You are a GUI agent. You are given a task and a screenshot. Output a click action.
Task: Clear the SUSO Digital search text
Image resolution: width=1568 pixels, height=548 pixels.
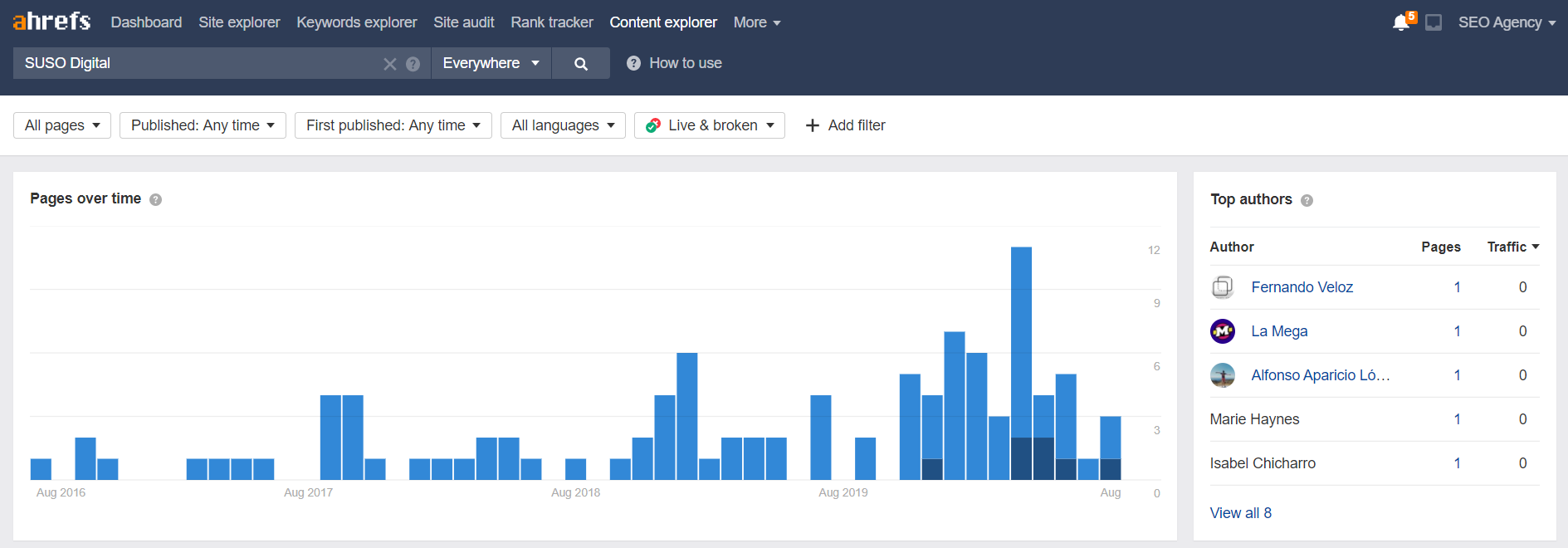coord(389,64)
